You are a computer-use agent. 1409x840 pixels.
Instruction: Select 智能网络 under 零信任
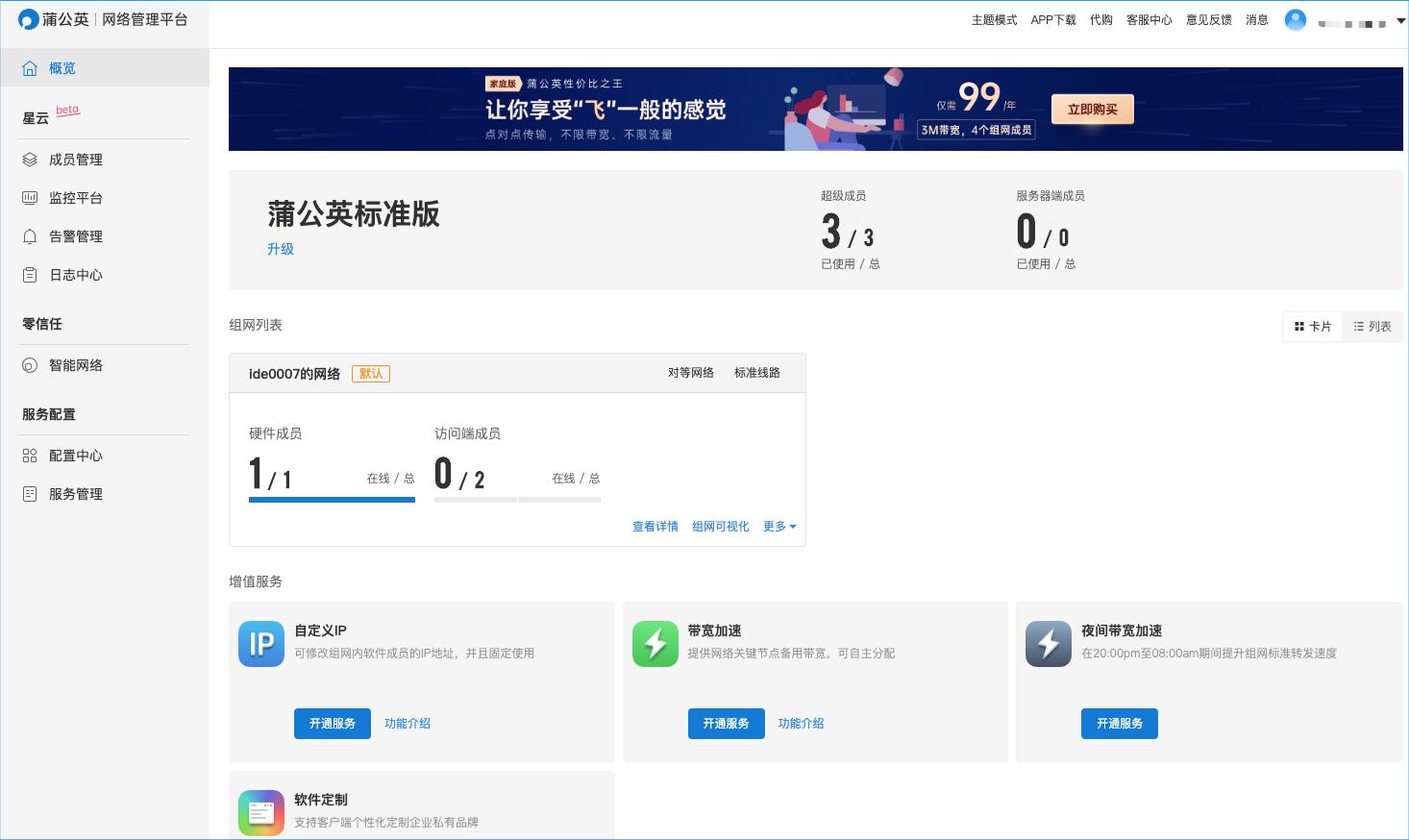[x=75, y=365]
